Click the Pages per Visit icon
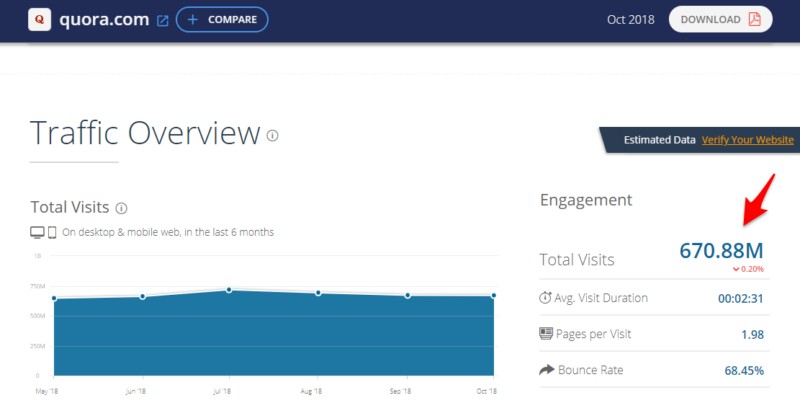800x403 pixels. click(x=546, y=334)
